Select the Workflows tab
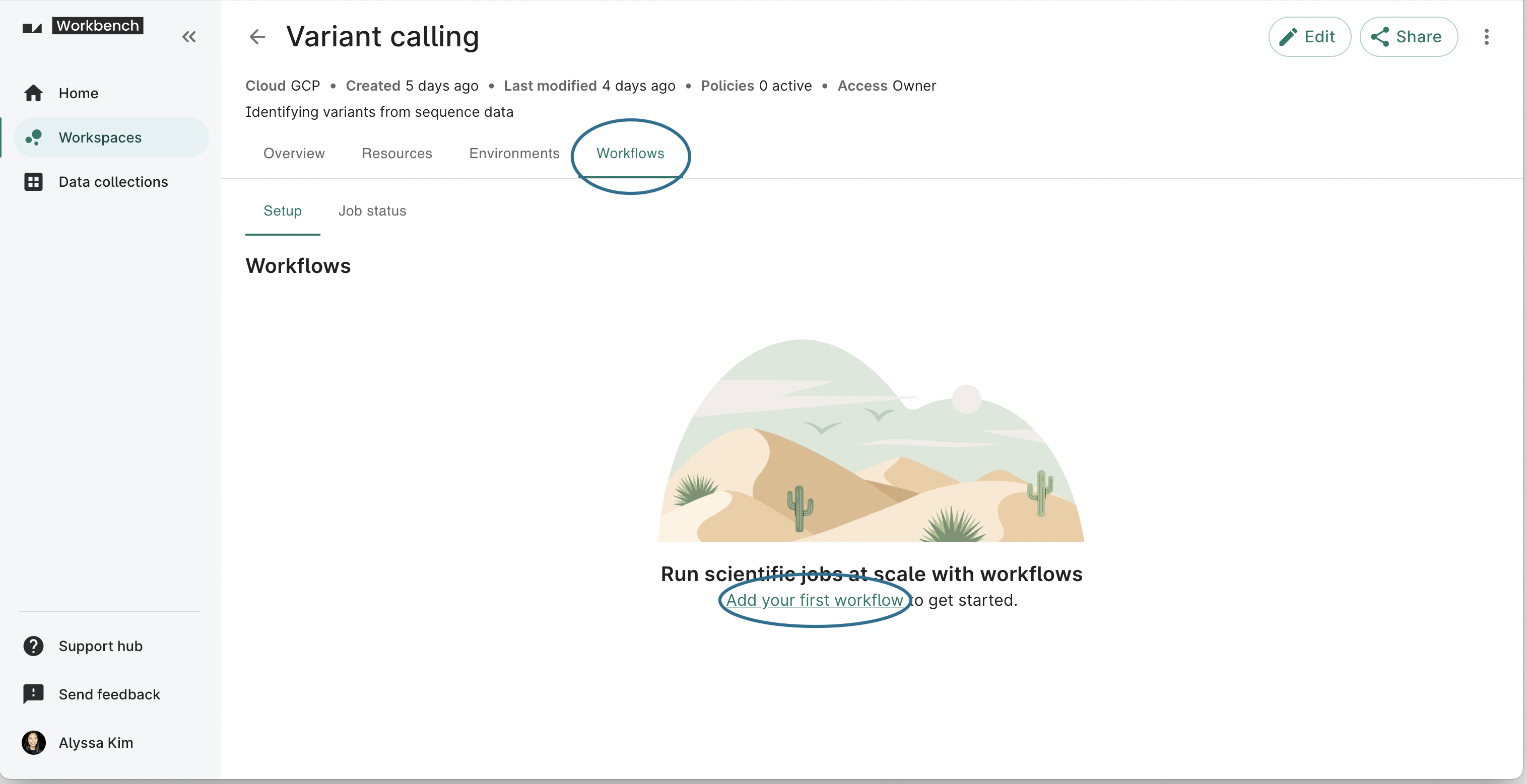The height and width of the screenshot is (784, 1527). pos(630,153)
